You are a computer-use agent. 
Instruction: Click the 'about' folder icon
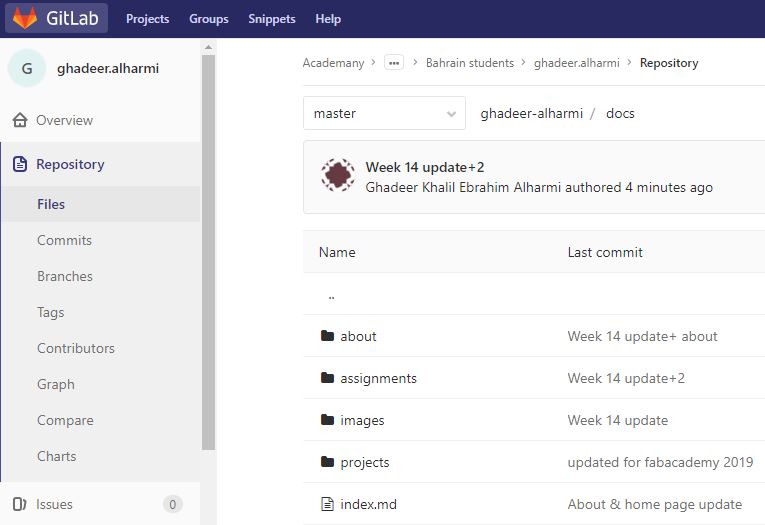tap(327, 336)
